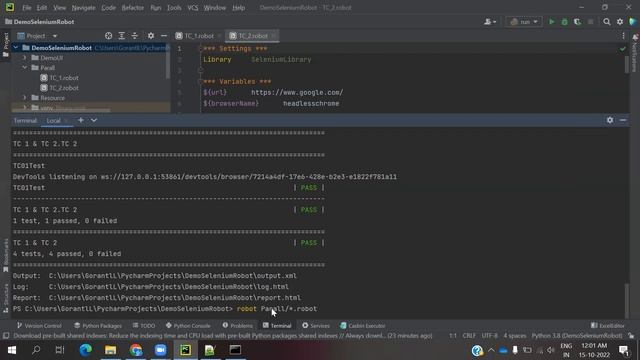Collapse the DemoSeleniumRobot root folder

[x=16, y=48]
